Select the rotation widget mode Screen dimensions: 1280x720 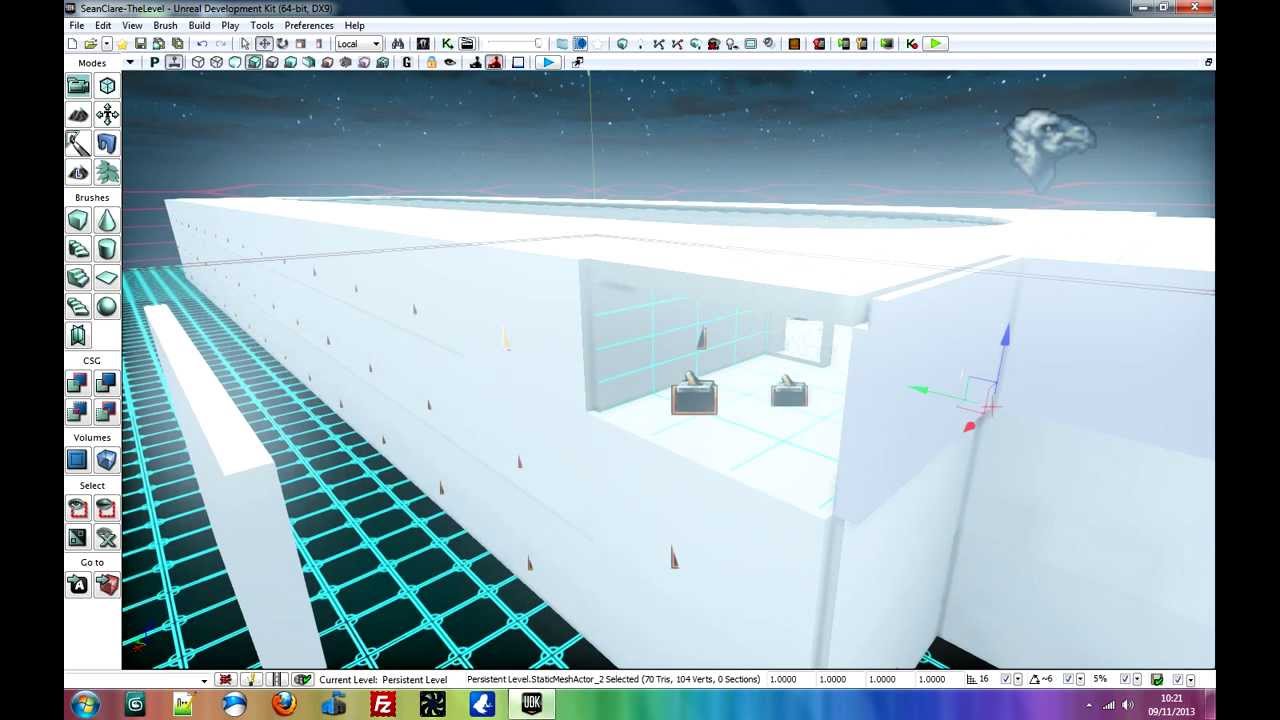point(282,44)
